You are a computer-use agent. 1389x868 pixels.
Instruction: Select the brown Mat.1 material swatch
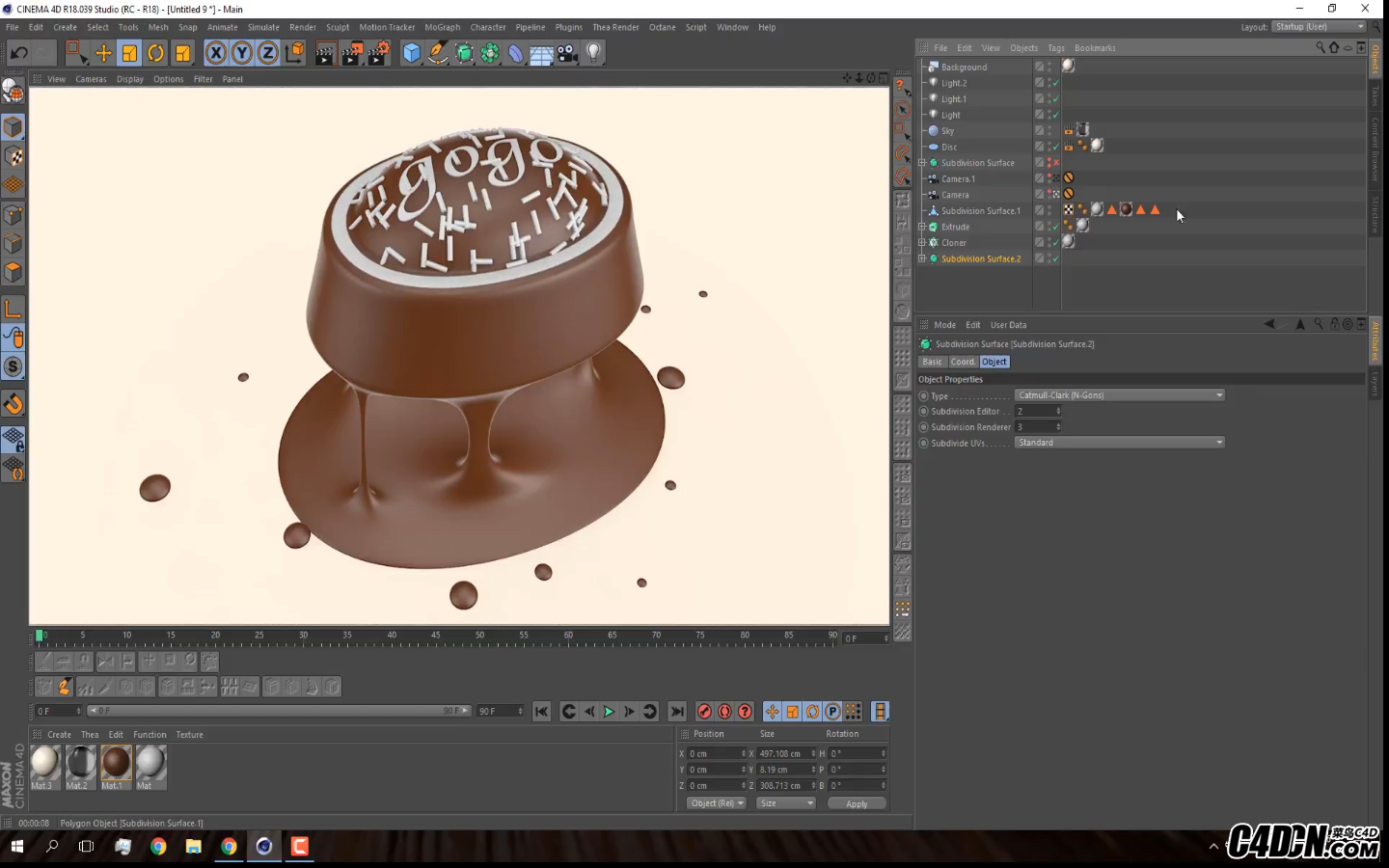point(116,762)
